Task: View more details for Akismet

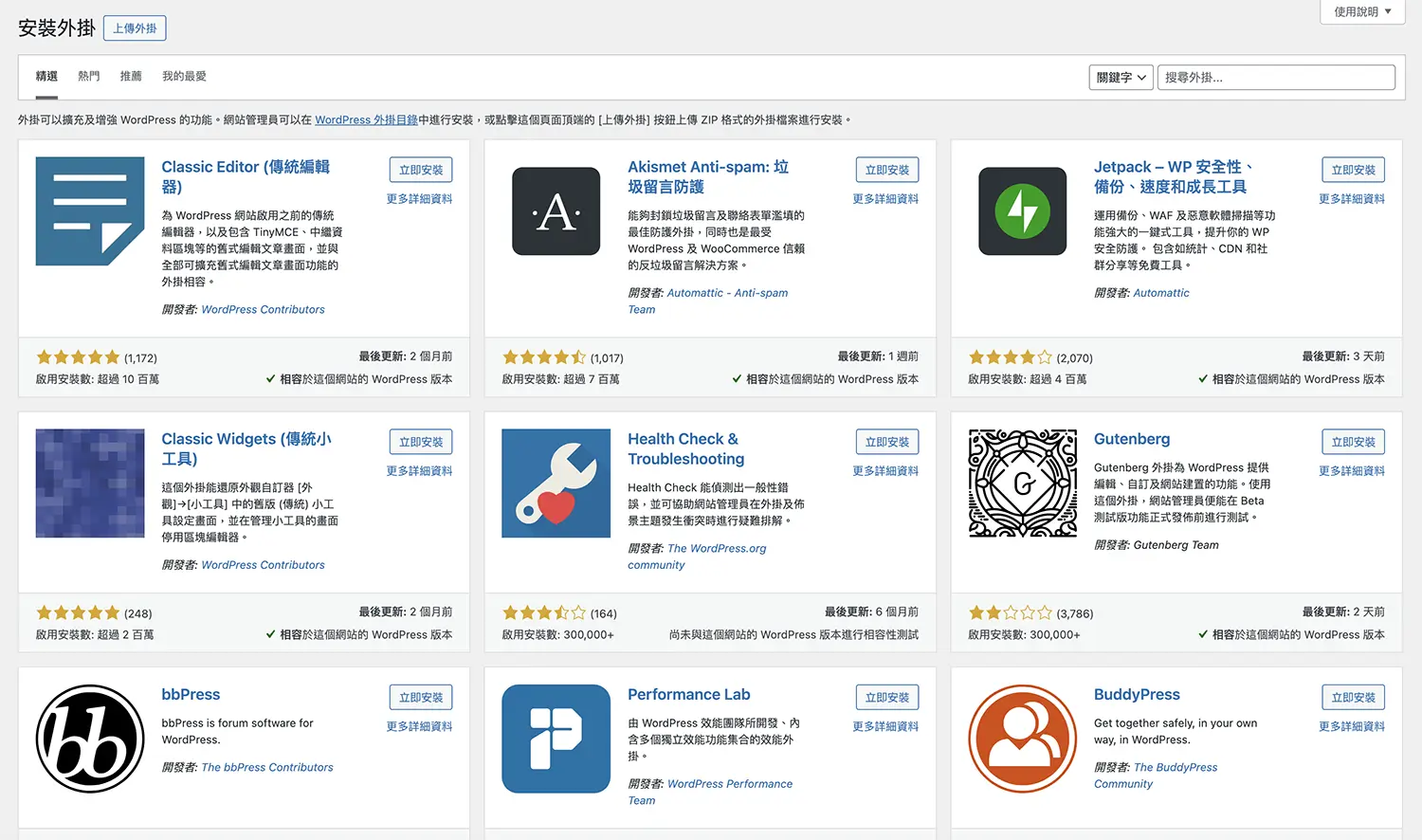Action: click(885, 199)
